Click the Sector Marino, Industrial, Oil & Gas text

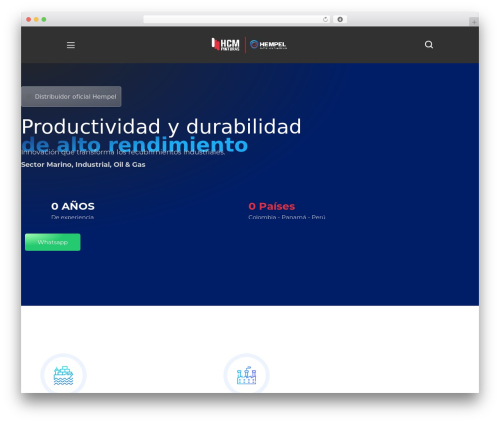click(83, 165)
